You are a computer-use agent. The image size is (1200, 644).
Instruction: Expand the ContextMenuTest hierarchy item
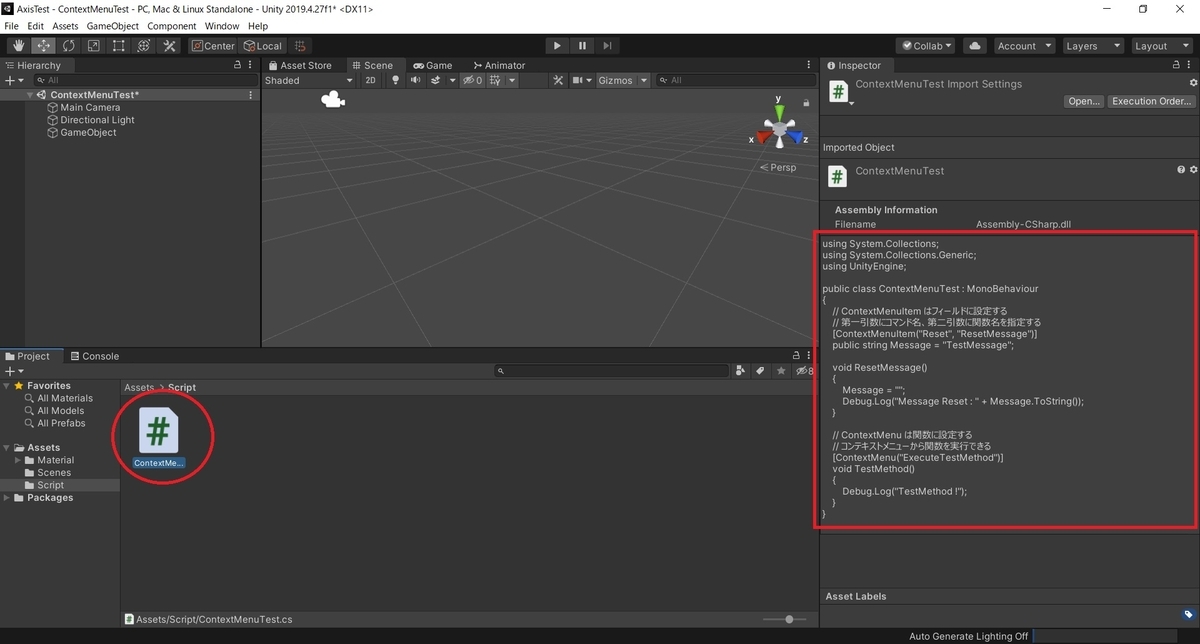(31, 94)
